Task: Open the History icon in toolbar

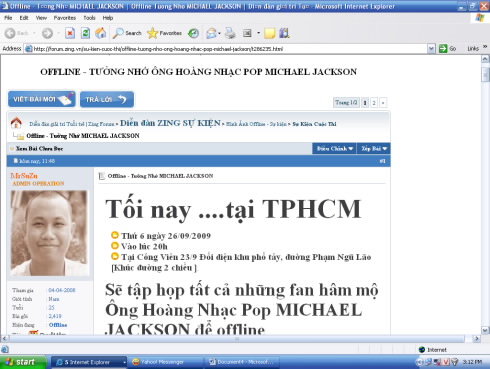Action: pyautogui.click(x=193, y=33)
